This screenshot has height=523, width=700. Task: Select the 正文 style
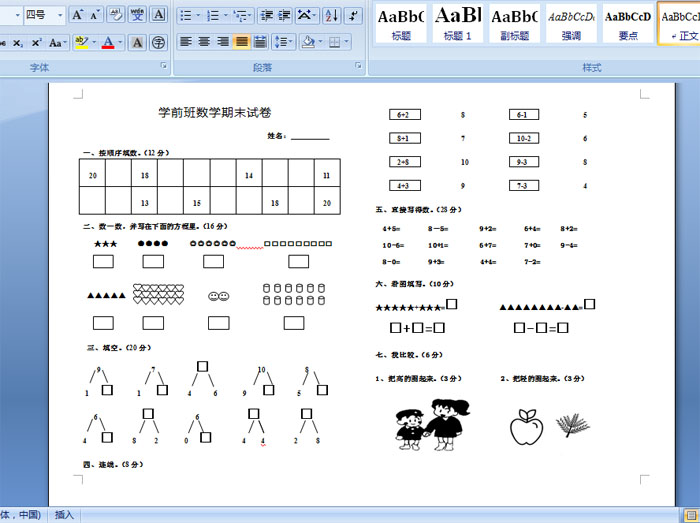[x=679, y=24]
